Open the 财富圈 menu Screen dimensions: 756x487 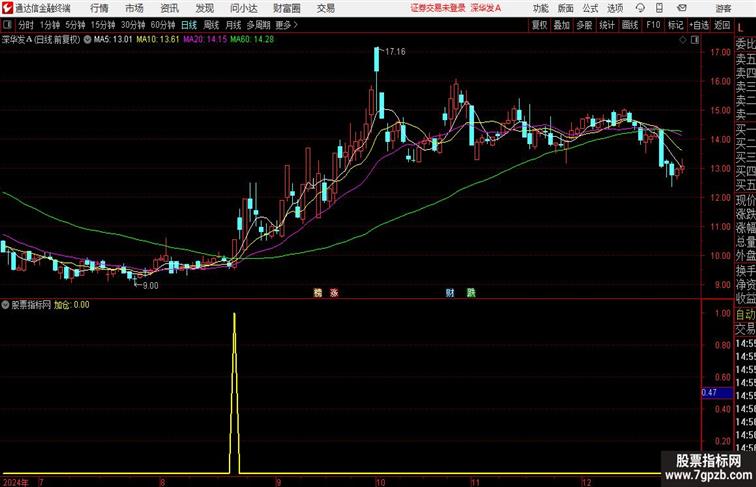[287, 8]
